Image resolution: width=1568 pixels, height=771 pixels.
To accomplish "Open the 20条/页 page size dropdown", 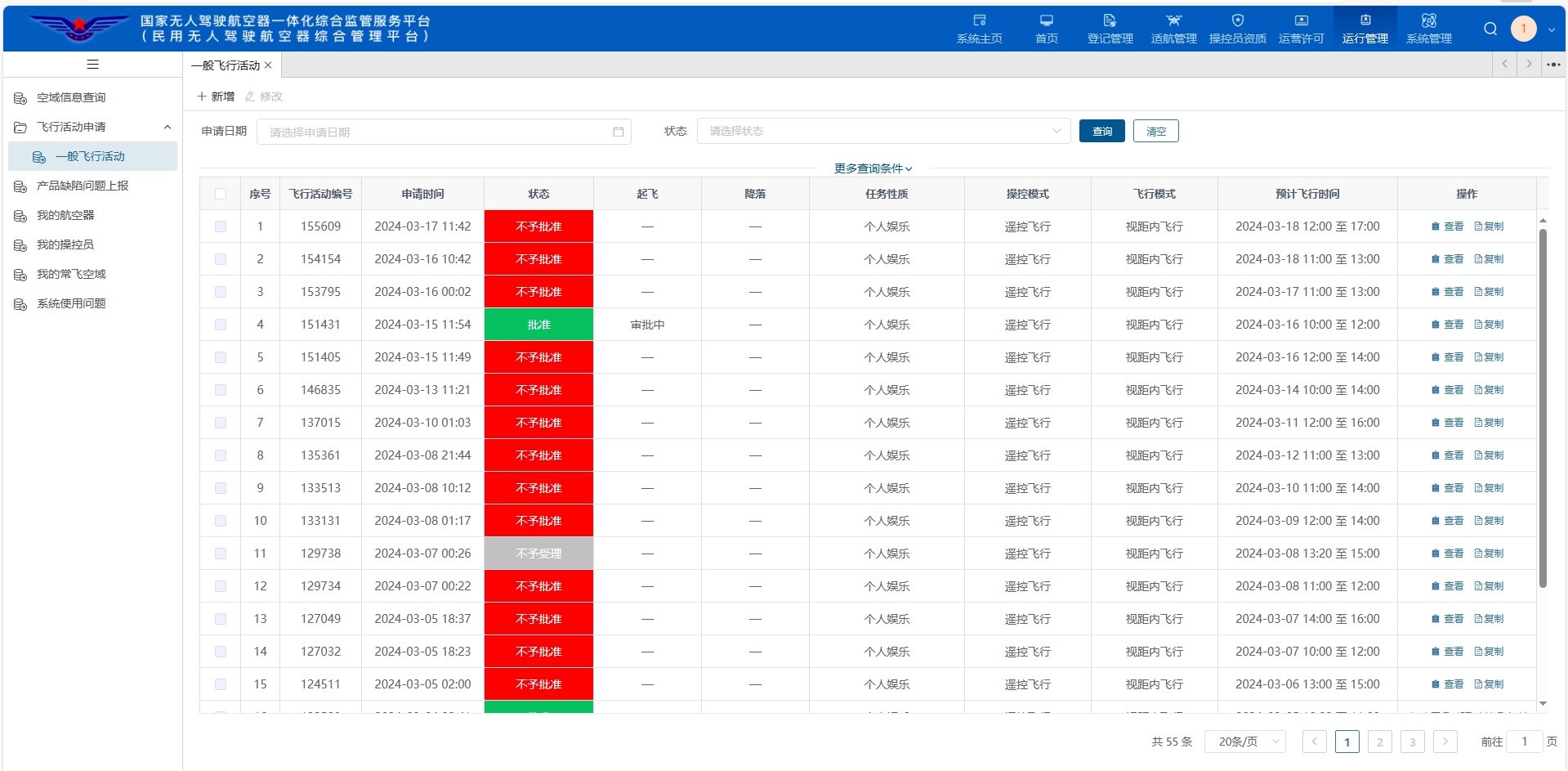I will point(1245,742).
